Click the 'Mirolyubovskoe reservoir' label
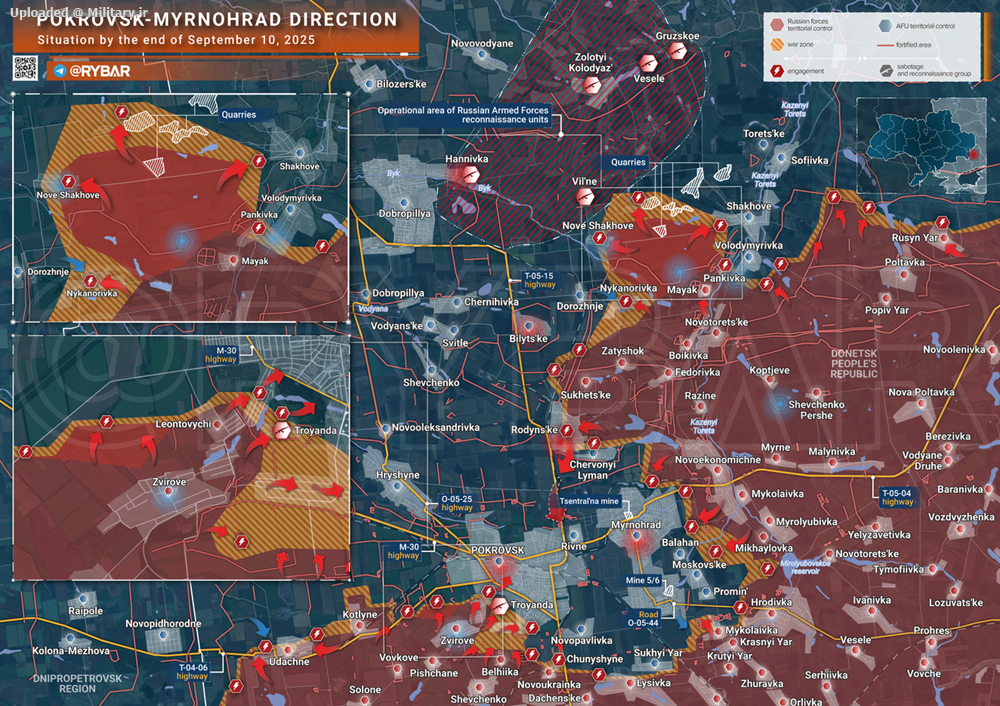Viewport: 1000px width, 706px height. pos(805,568)
